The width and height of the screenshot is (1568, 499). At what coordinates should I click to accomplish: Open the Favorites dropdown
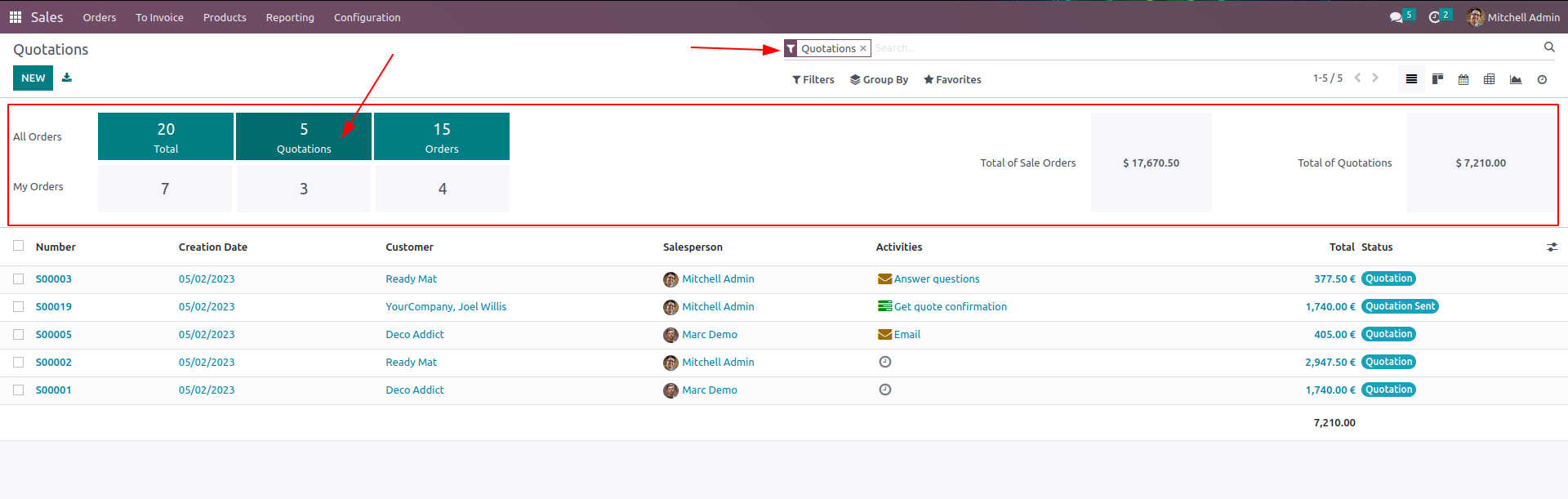(x=952, y=79)
